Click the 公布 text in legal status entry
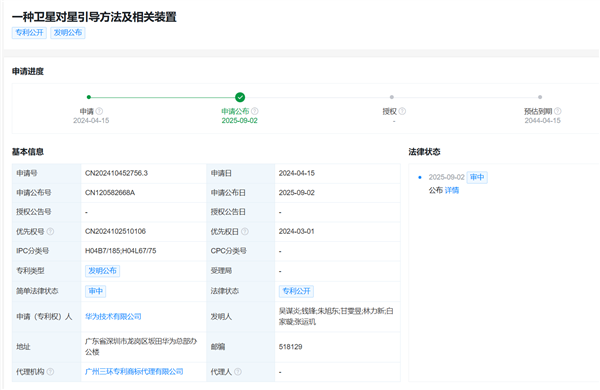The image size is (600, 390). 435,190
